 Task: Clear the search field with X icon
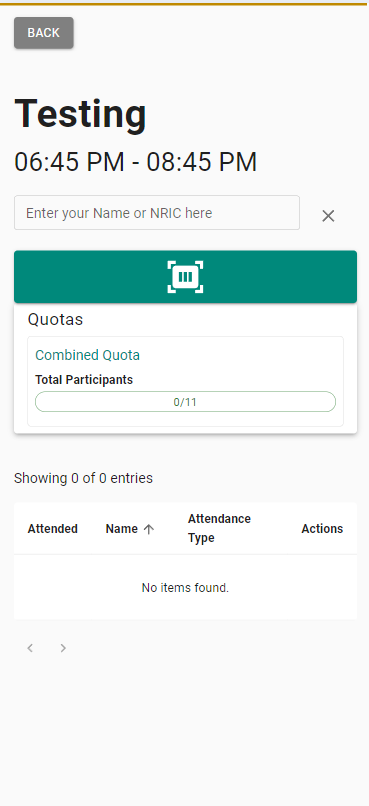328,216
